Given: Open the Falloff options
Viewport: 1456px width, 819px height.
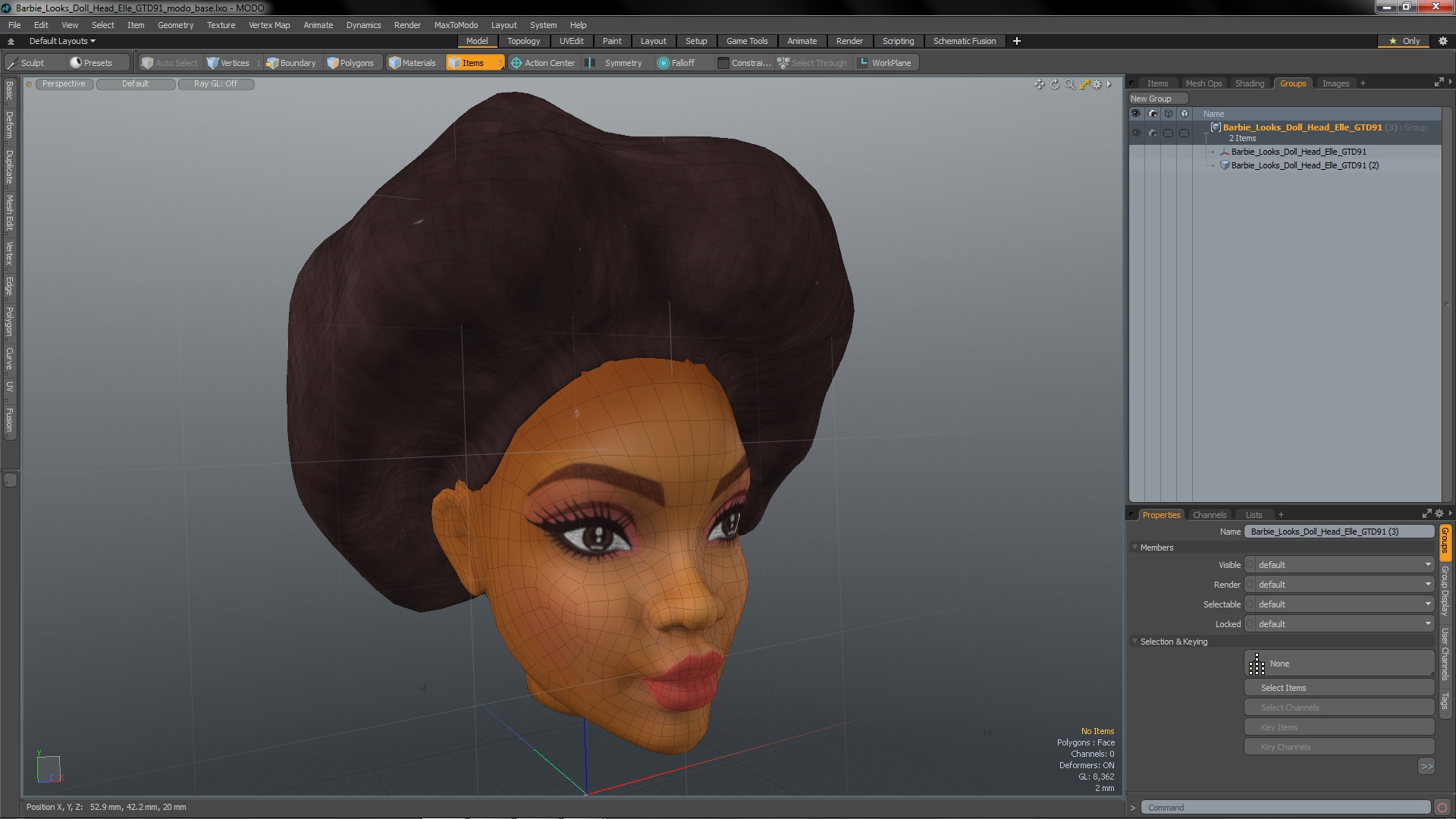Looking at the screenshot, I should pyautogui.click(x=676, y=63).
